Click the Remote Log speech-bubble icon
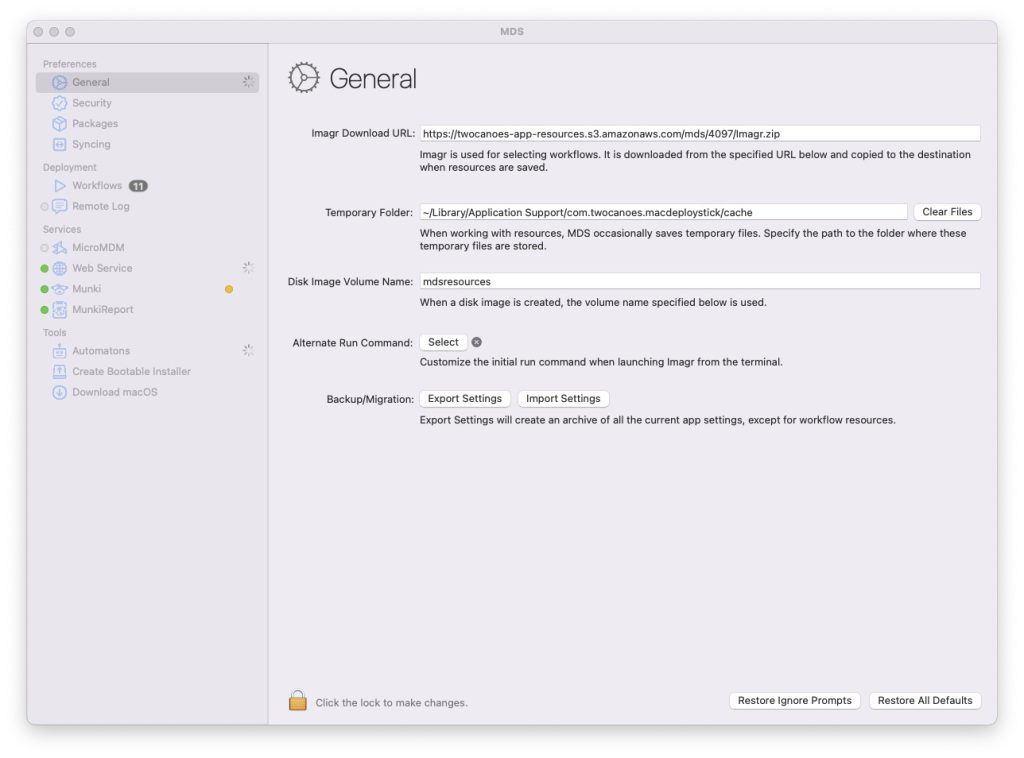 59,206
